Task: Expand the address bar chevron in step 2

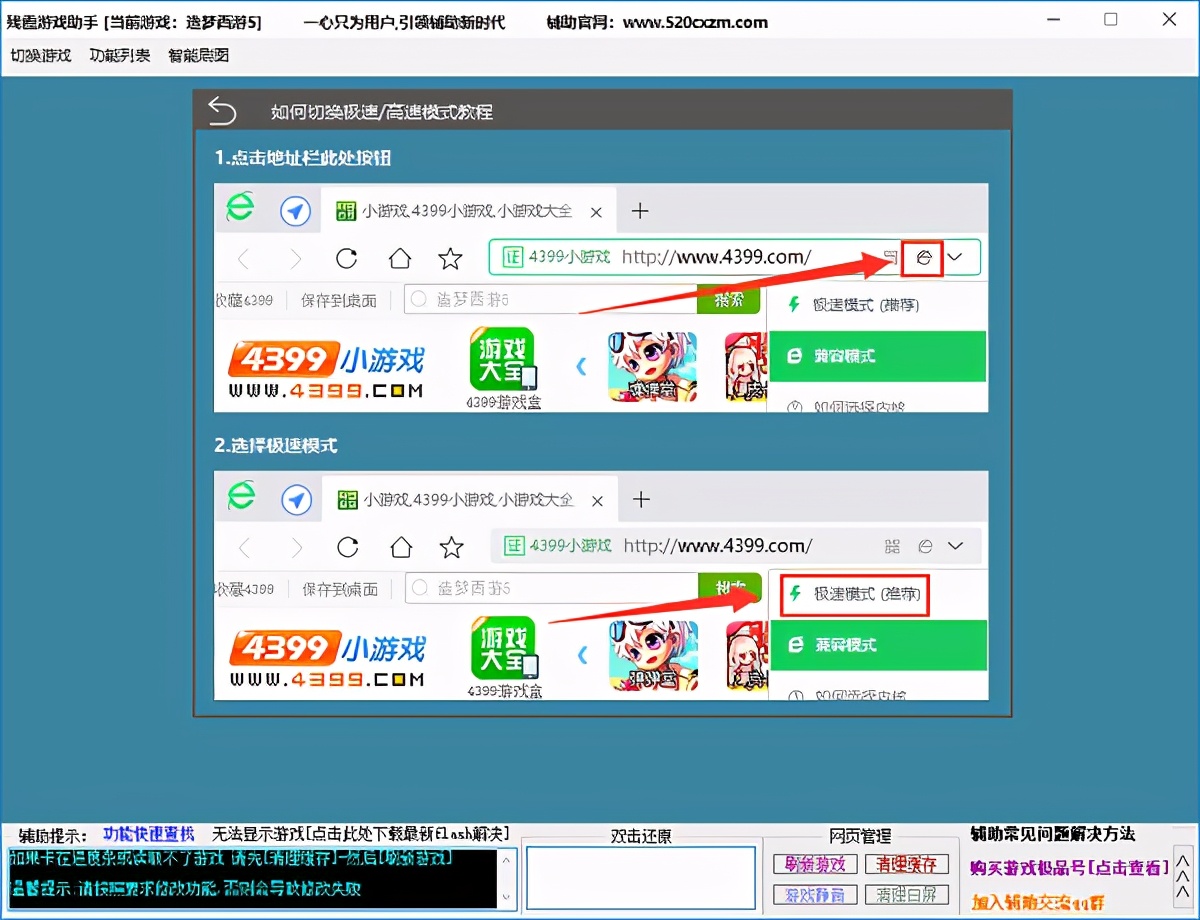Action: (955, 546)
